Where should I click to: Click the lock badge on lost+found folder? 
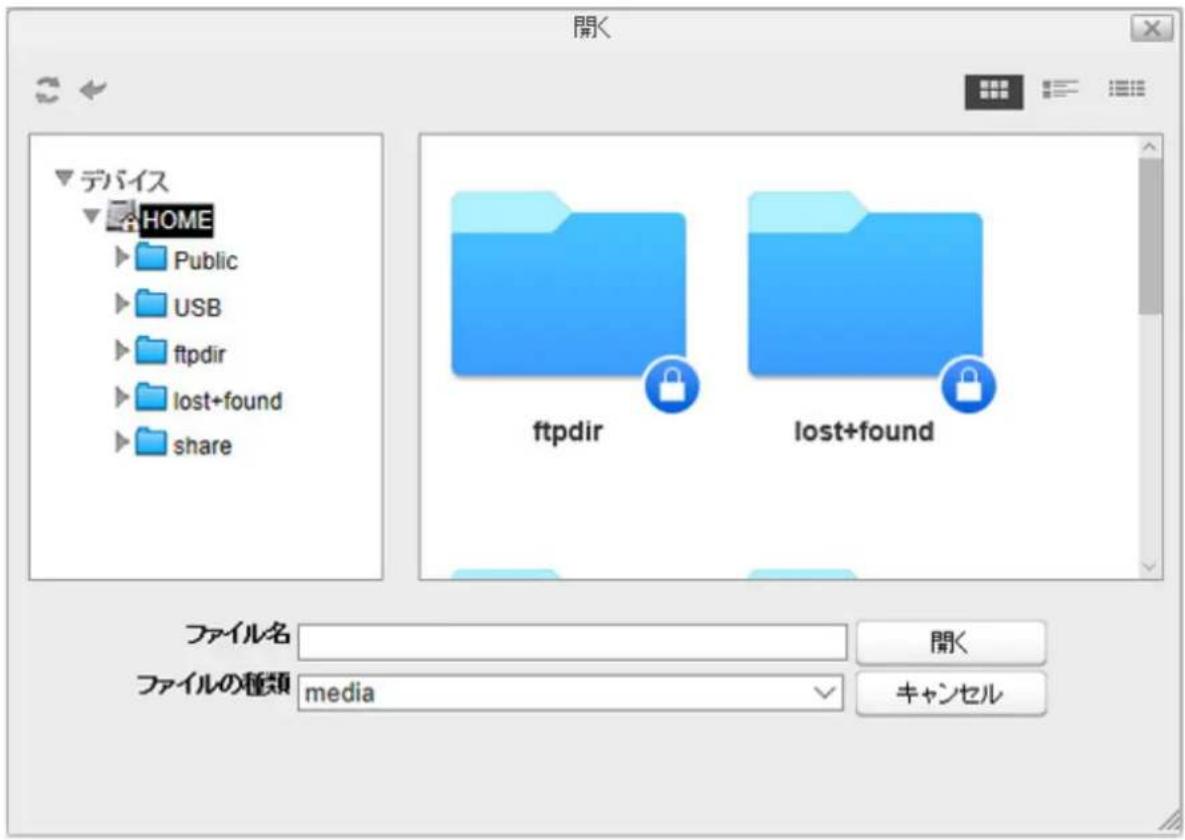point(968,386)
